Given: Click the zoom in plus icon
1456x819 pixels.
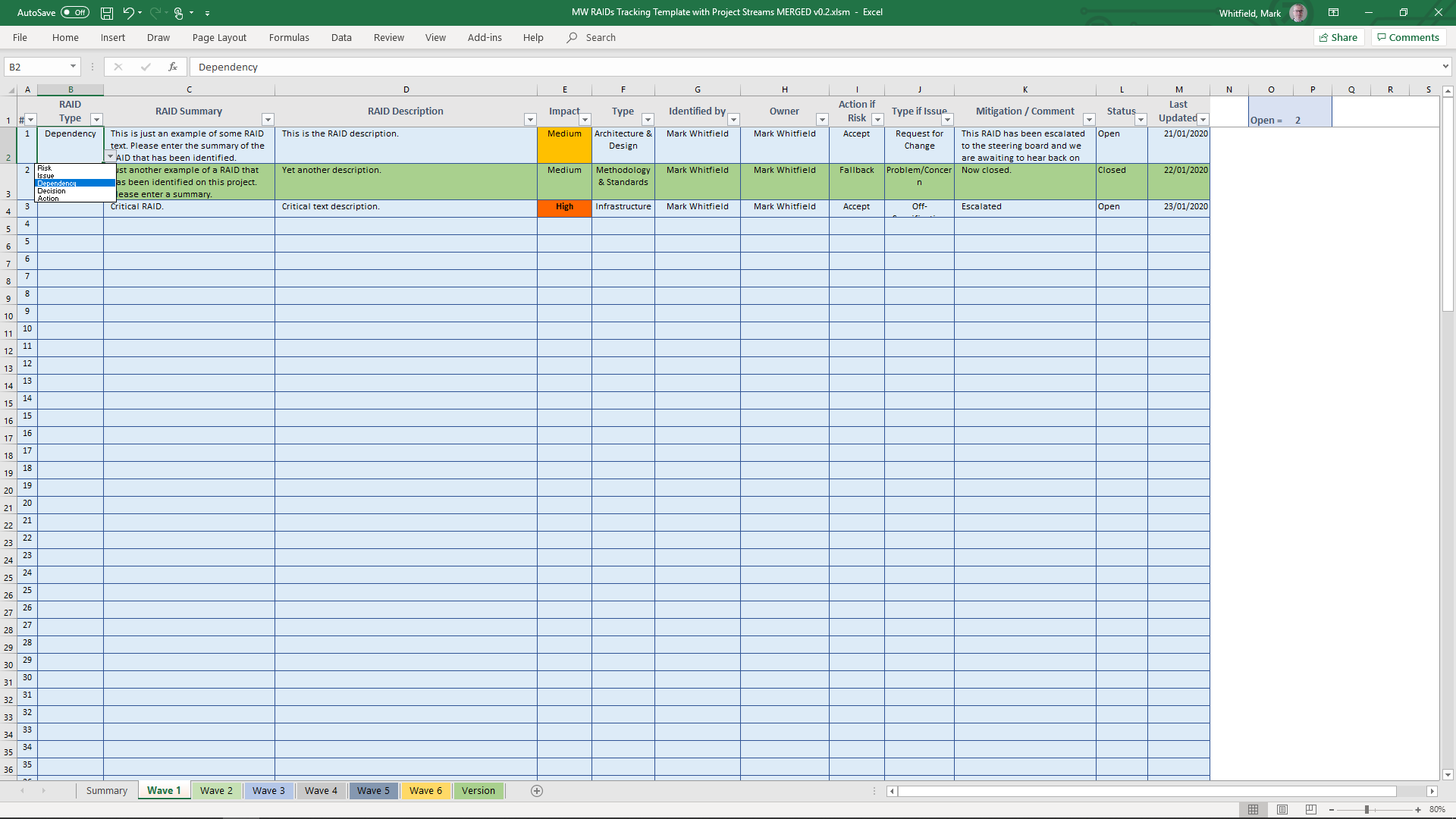Looking at the screenshot, I should 1418,810.
